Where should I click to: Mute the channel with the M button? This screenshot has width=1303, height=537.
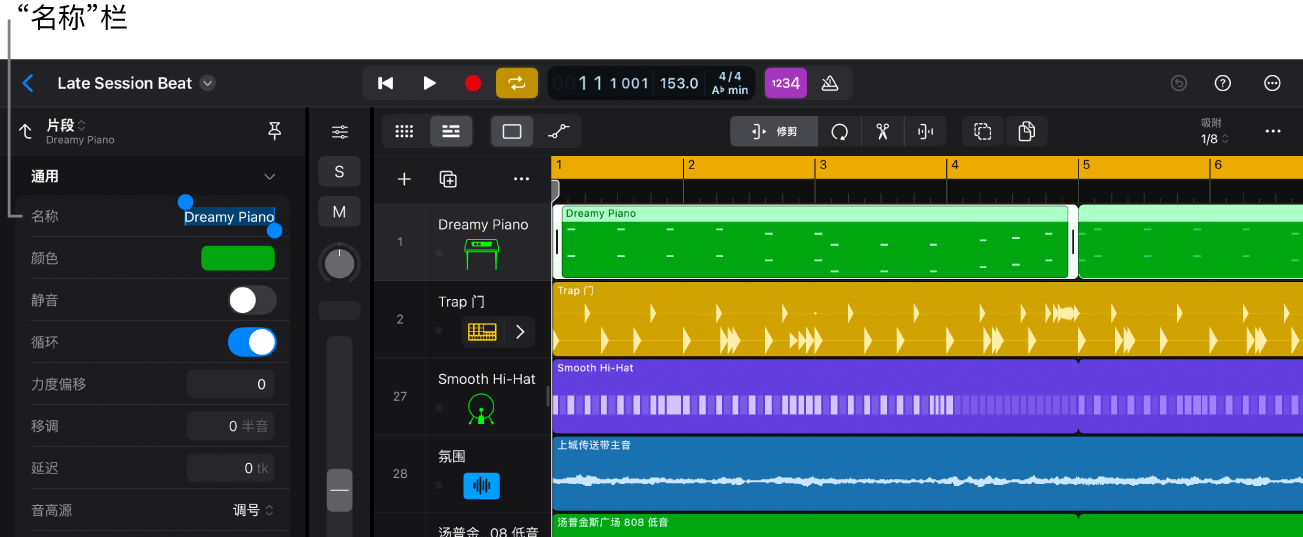coord(340,211)
